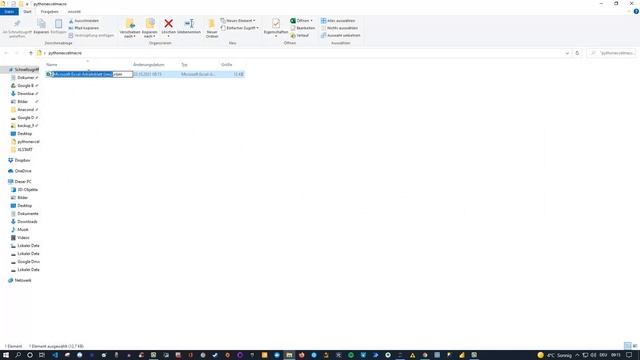Open the Datei tab

(x=9, y=11)
